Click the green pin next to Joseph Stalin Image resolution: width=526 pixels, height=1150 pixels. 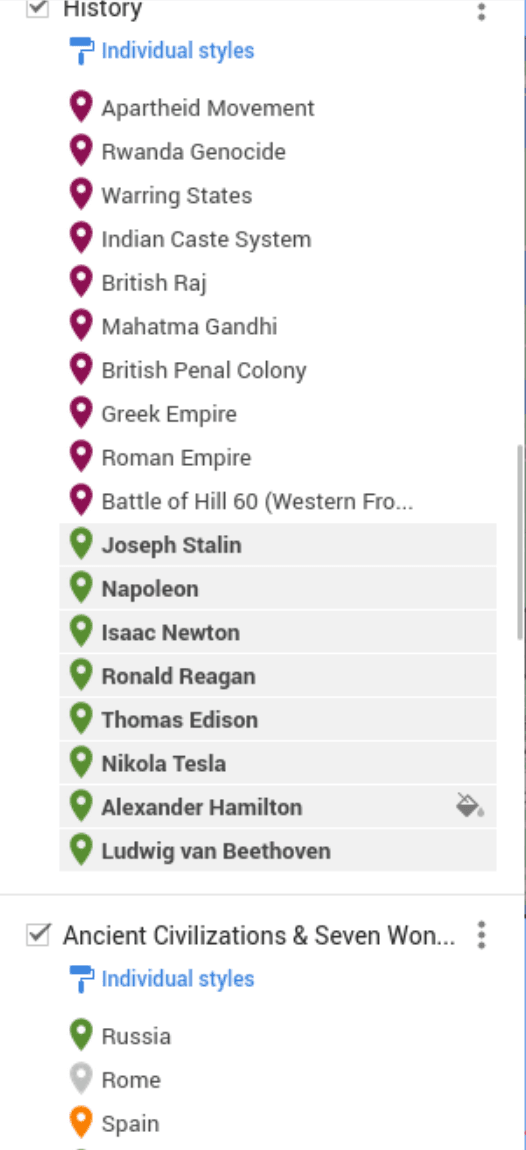coord(81,544)
